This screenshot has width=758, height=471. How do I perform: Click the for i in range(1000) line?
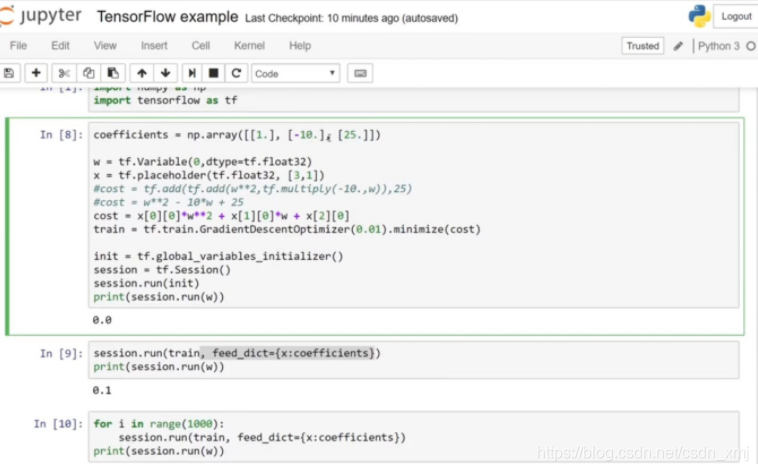coord(159,424)
